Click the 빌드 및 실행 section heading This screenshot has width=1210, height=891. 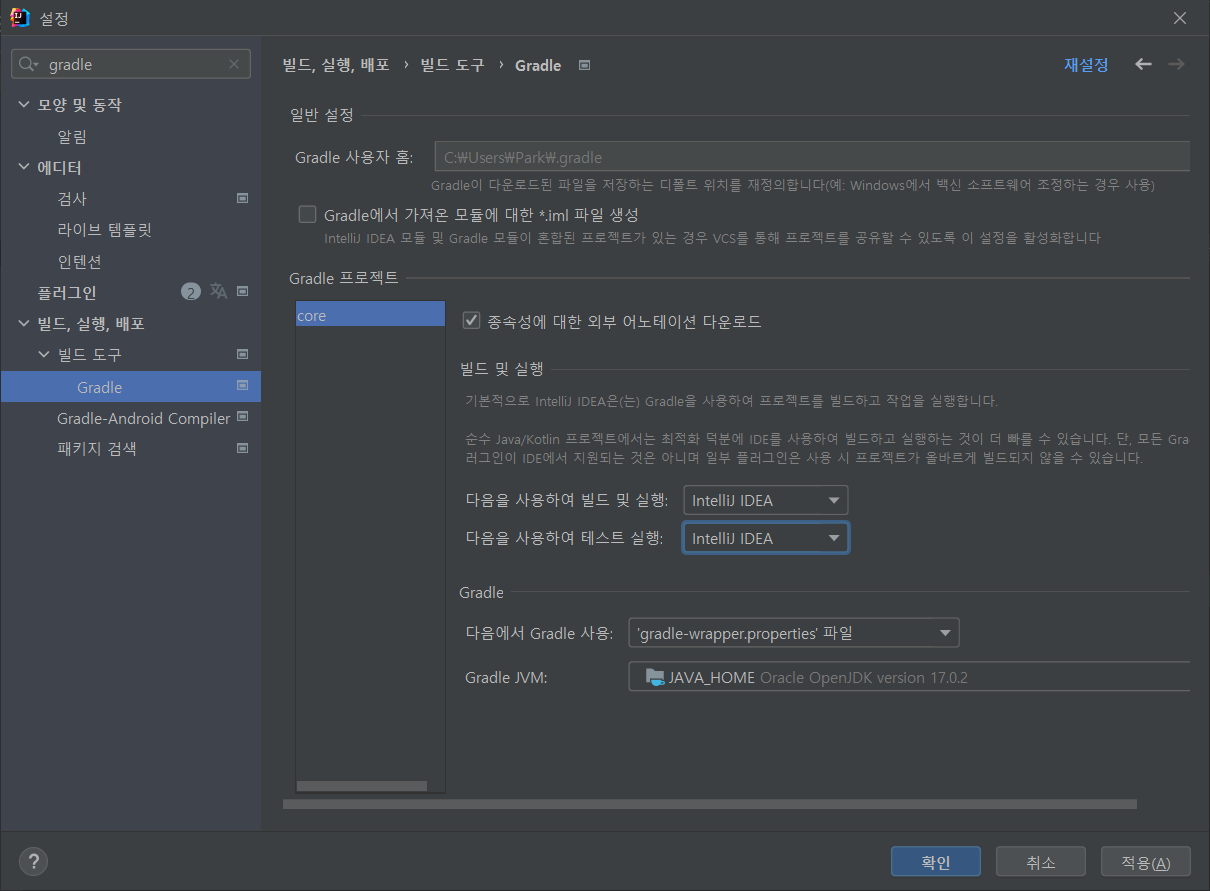click(x=501, y=368)
